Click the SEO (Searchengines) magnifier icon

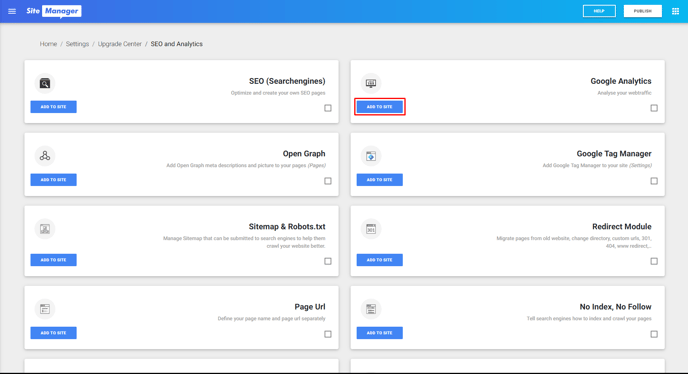pos(45,83)
